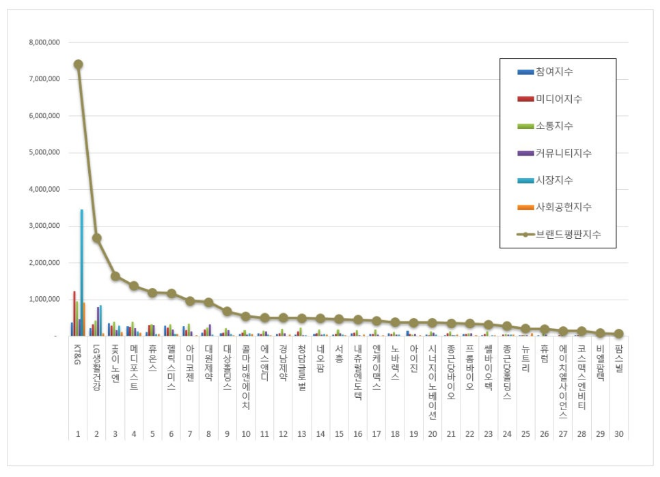The width and height of the screenshot is (660, 477).
Task: Select the 커뮤니티지수 legend entry
Action: 563,153
